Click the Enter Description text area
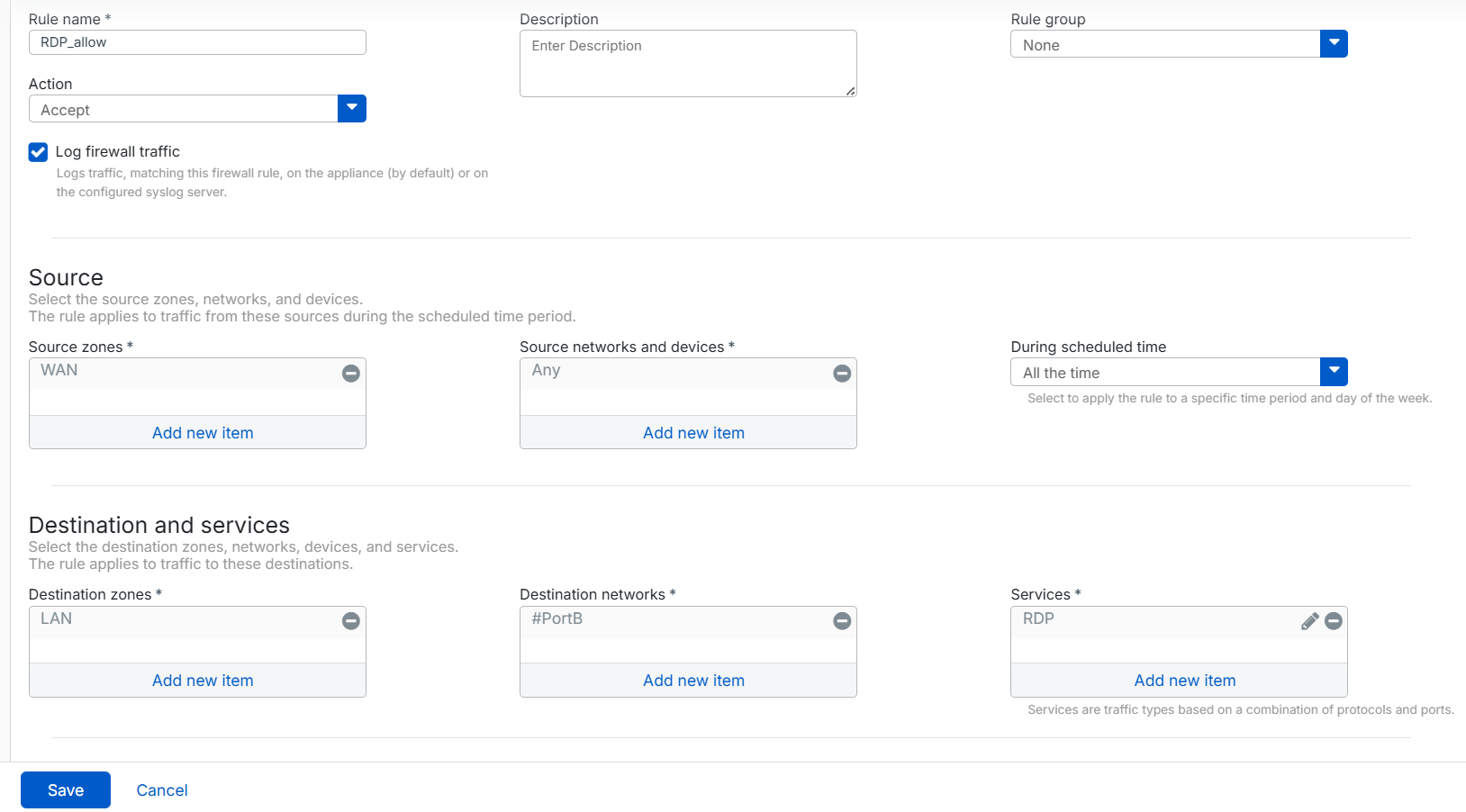The image size is (1466, 812). [687, 63]
